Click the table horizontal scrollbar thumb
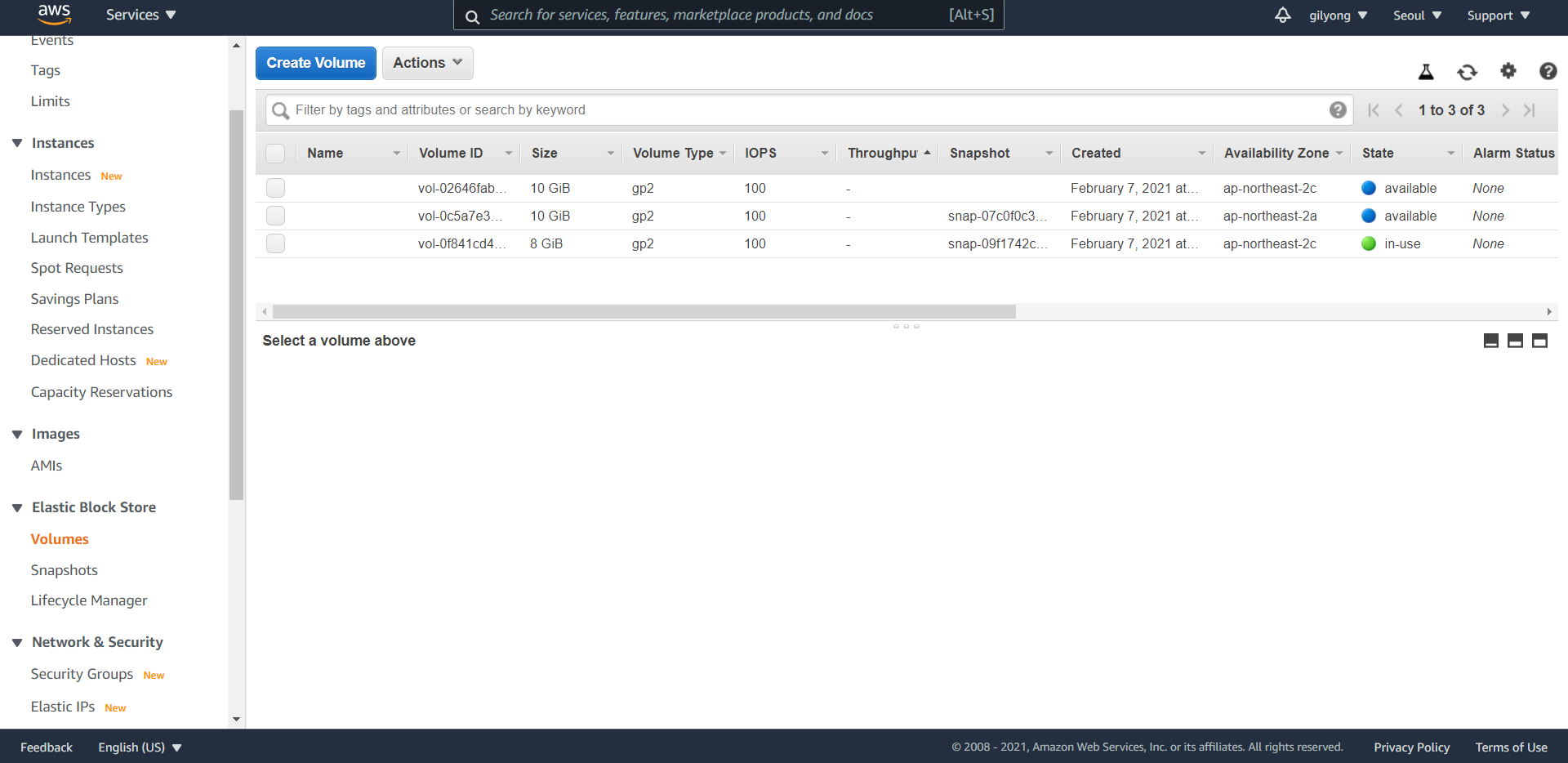1568x763 pixels. pyautogui.click(x=644, y=312)
